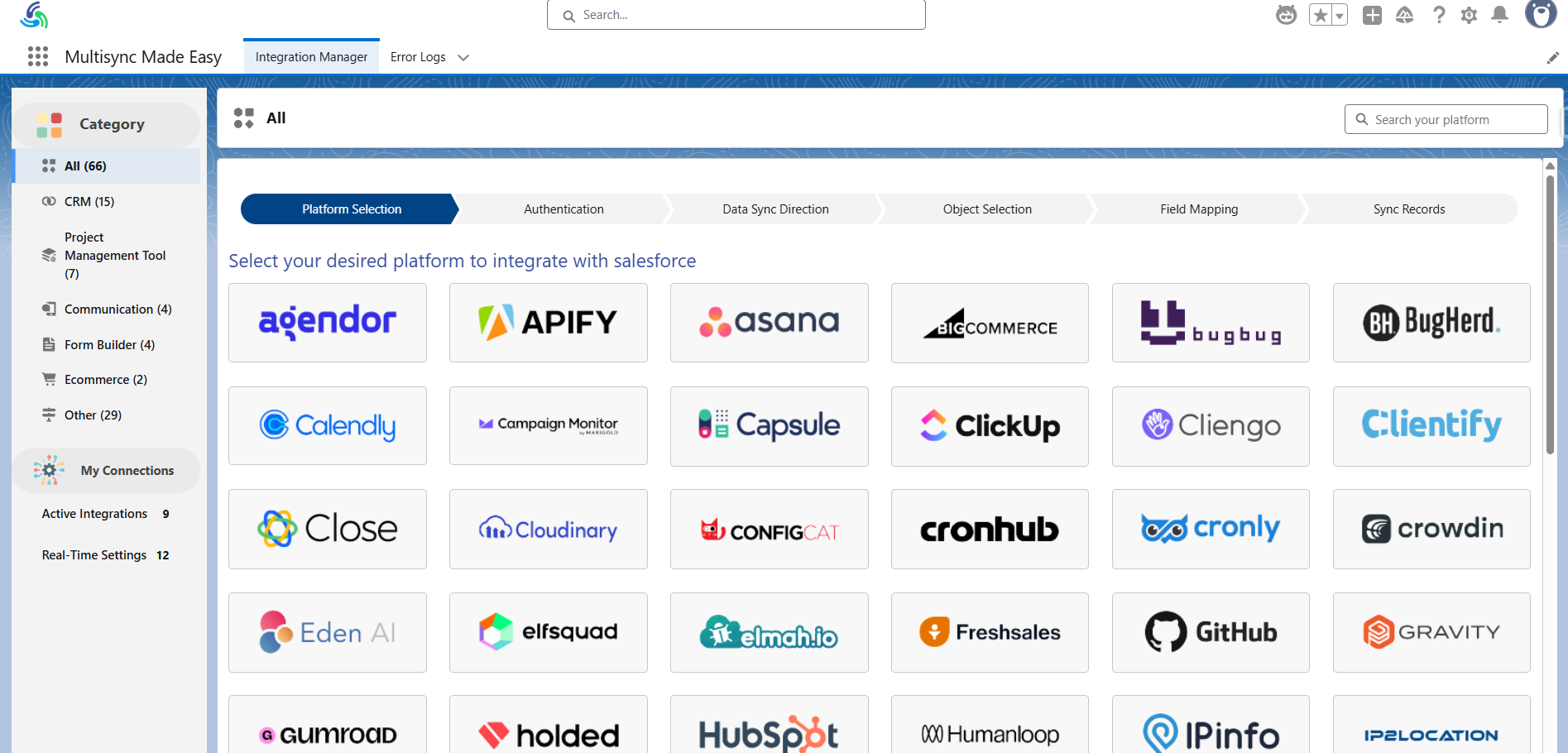
Task: Select the Capsule platform card
Action: coord(770,426)
